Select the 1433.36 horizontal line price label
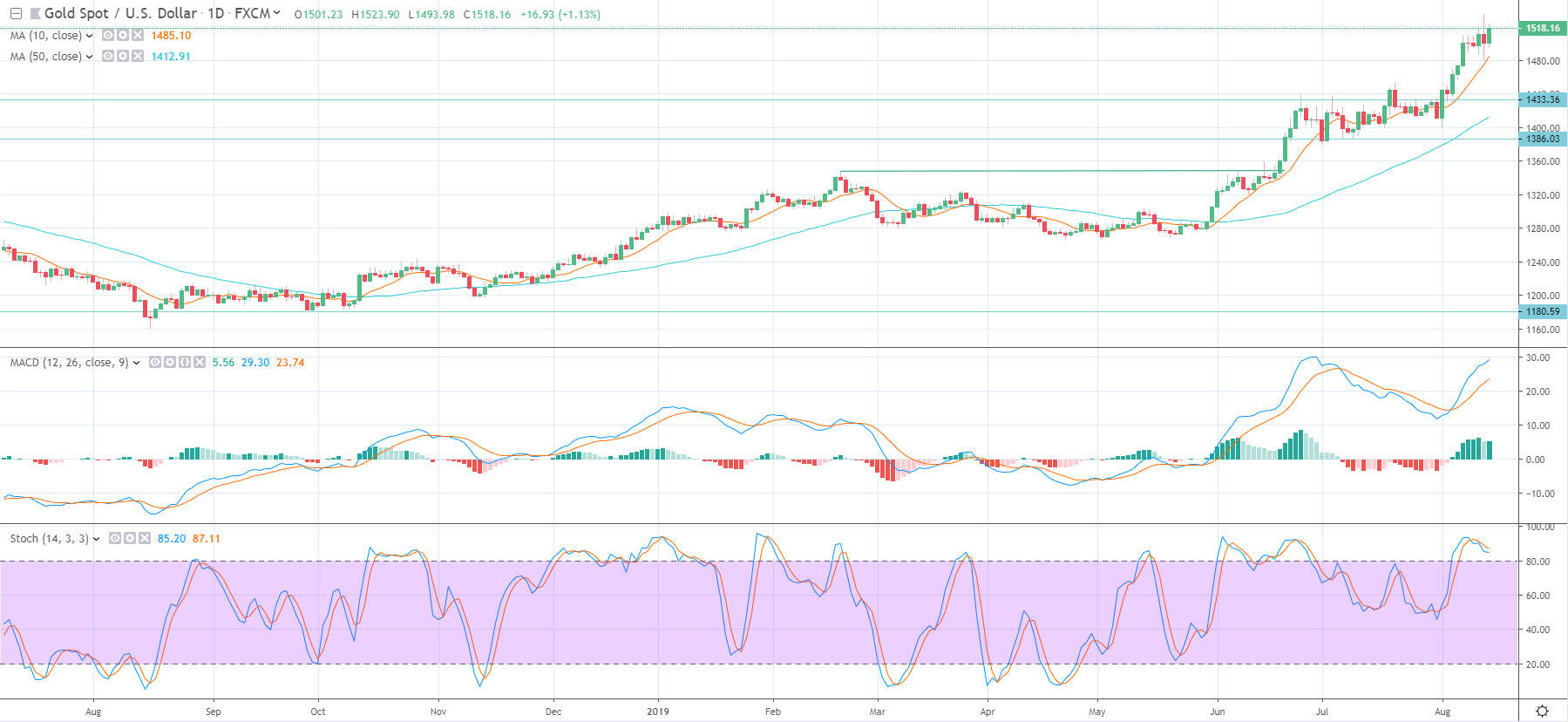 point(1542,99)
